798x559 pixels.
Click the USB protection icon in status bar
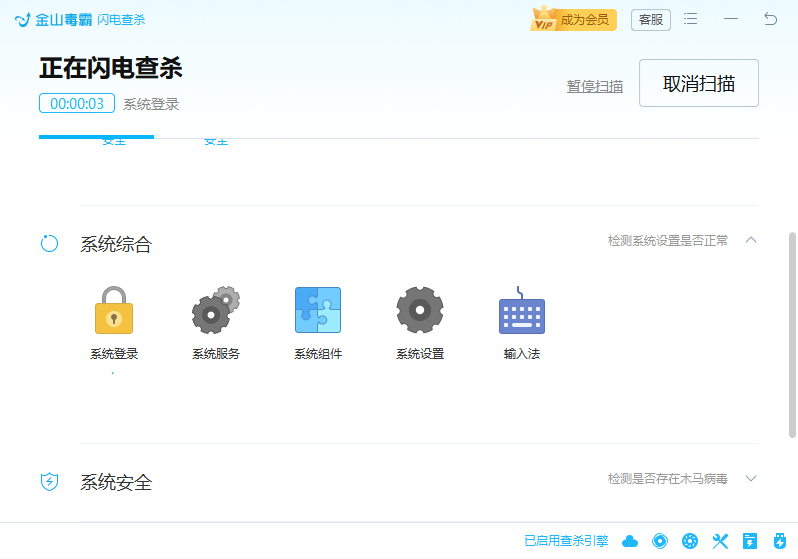pos(780,541)
